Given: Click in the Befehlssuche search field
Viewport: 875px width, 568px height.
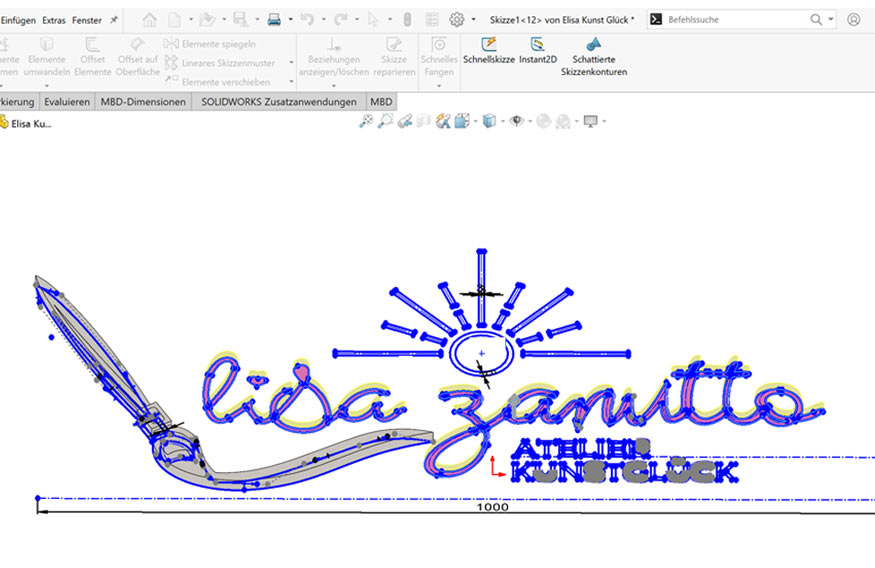Looking at the screenshot, I should (735, 19).
